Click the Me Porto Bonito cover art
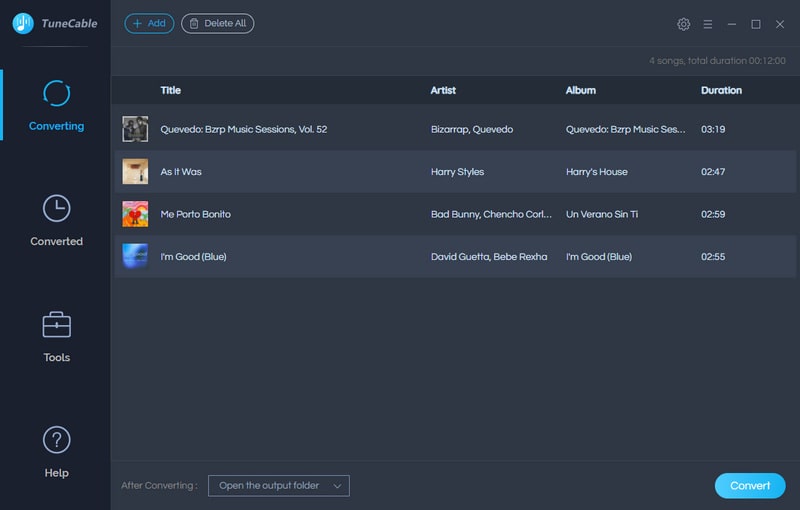The width and height of the screenshot is (800, 510). 135,214
